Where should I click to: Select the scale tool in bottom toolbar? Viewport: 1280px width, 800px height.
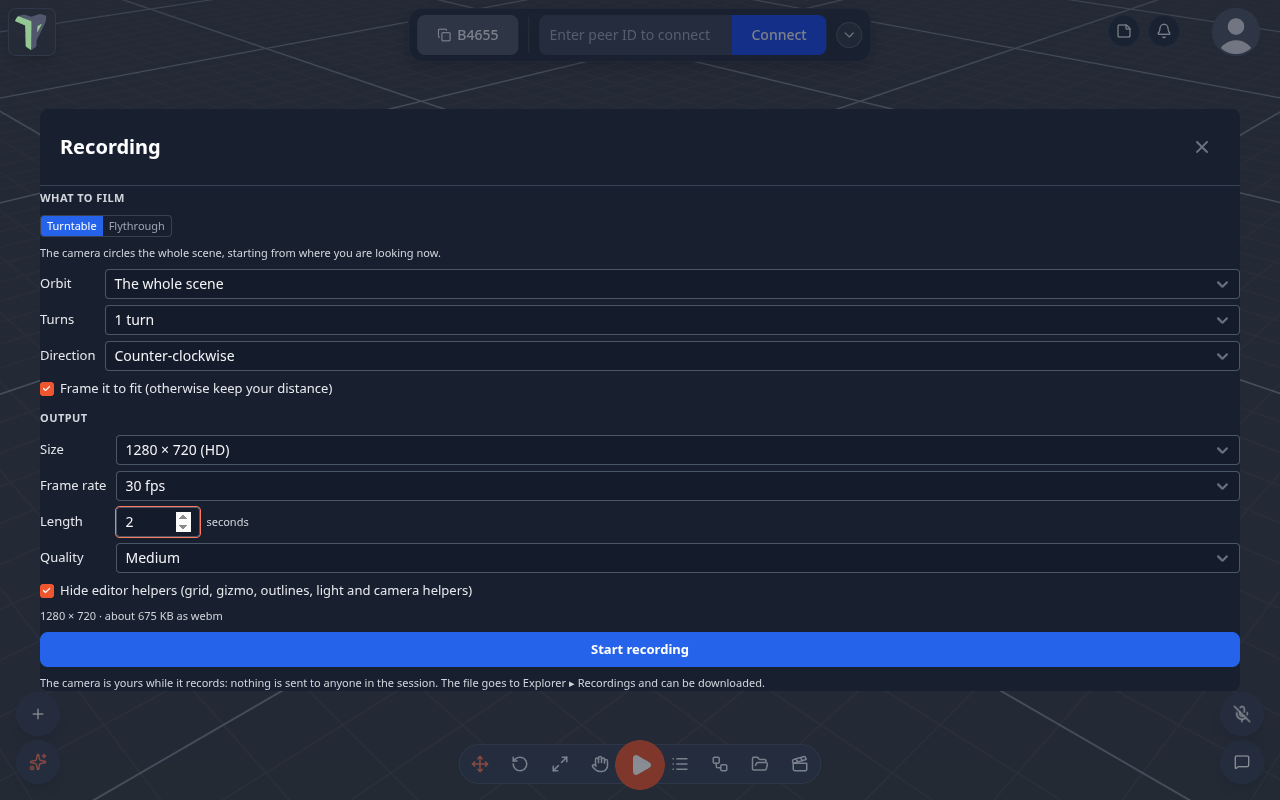[560, 764]
